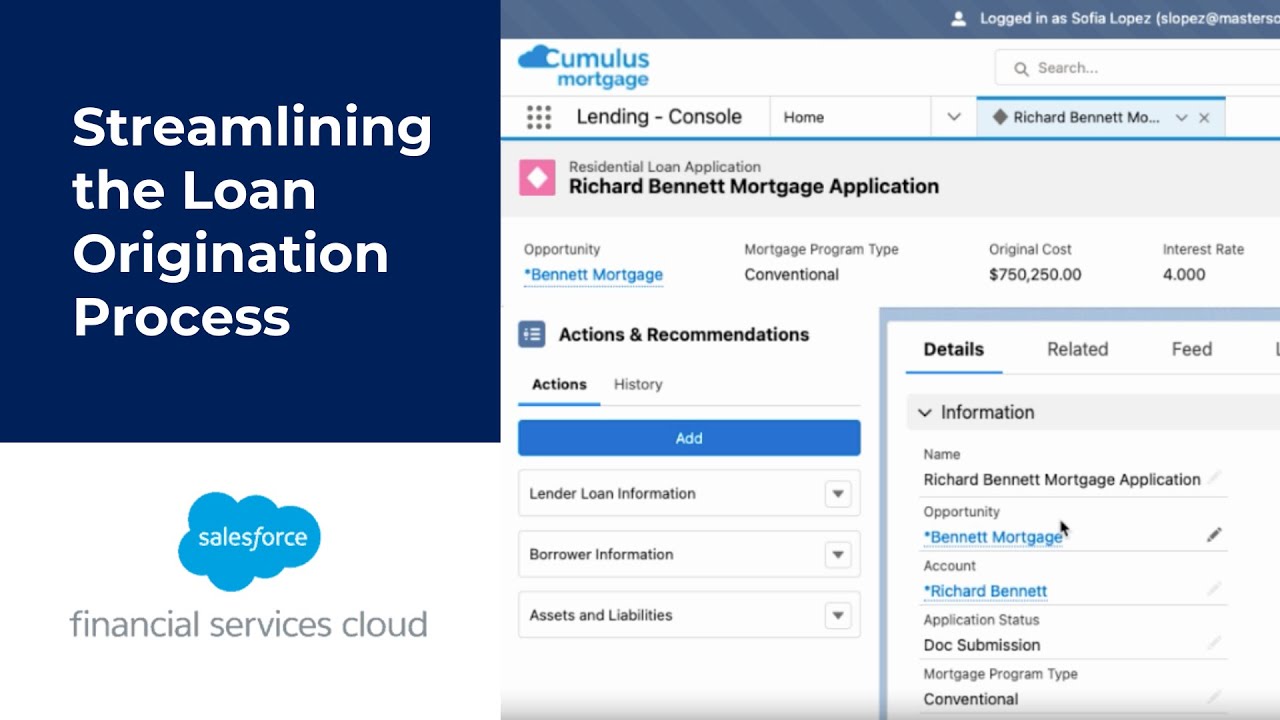Screen dimensions: 1280x720
Task: Open the navigation menu chevron beside Home
Action: [x=954, y=117]
